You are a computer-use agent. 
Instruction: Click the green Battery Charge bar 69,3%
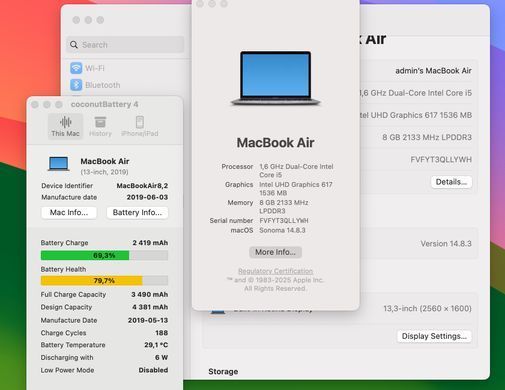point(104,255)
